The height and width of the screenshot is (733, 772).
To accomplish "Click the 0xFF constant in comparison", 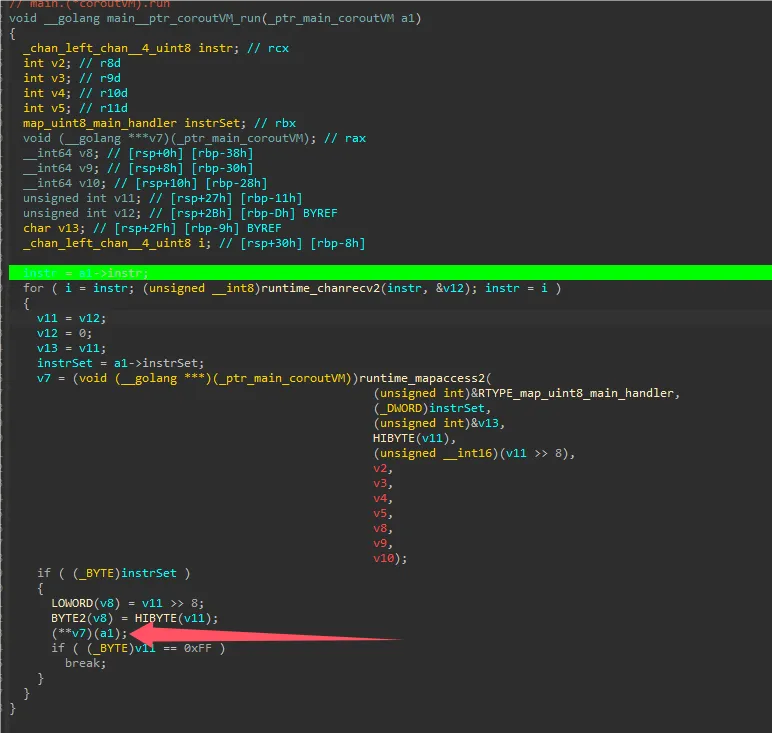I will pyautogui.click(x=197, y=648).
